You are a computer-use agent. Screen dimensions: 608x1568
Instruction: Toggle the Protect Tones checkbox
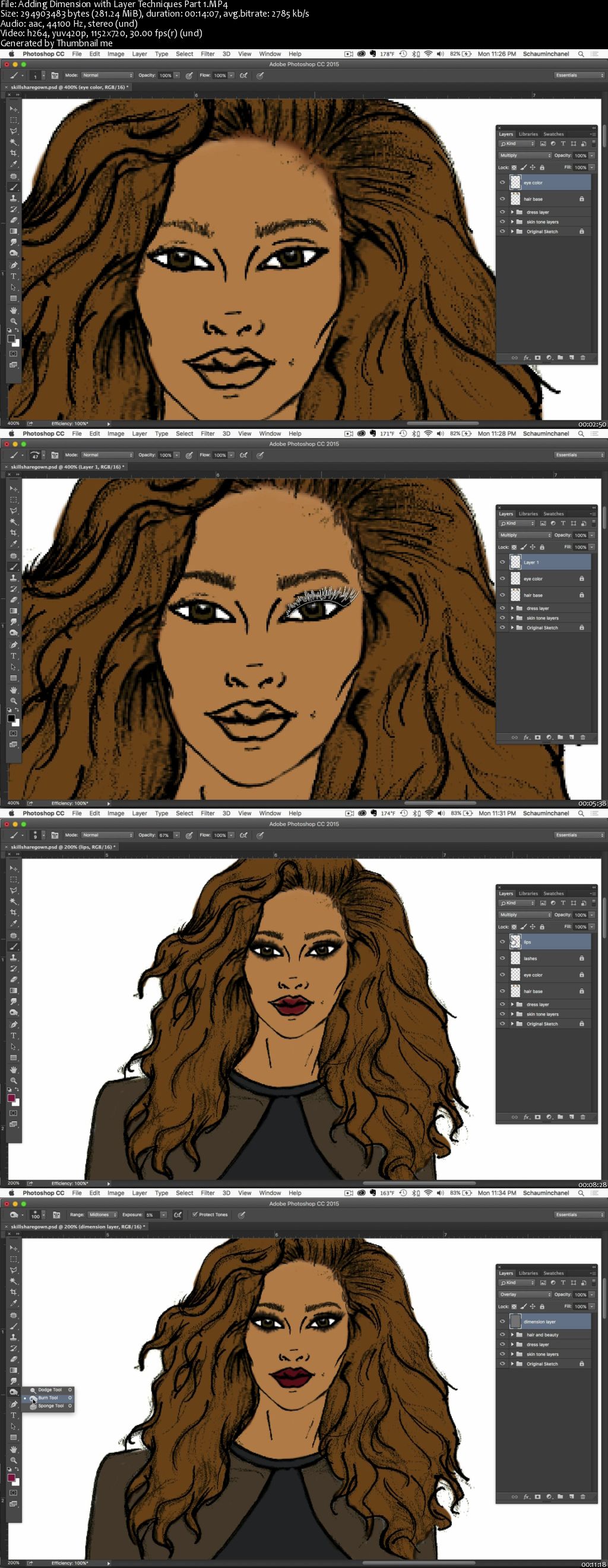click(x=194, y=1214)
